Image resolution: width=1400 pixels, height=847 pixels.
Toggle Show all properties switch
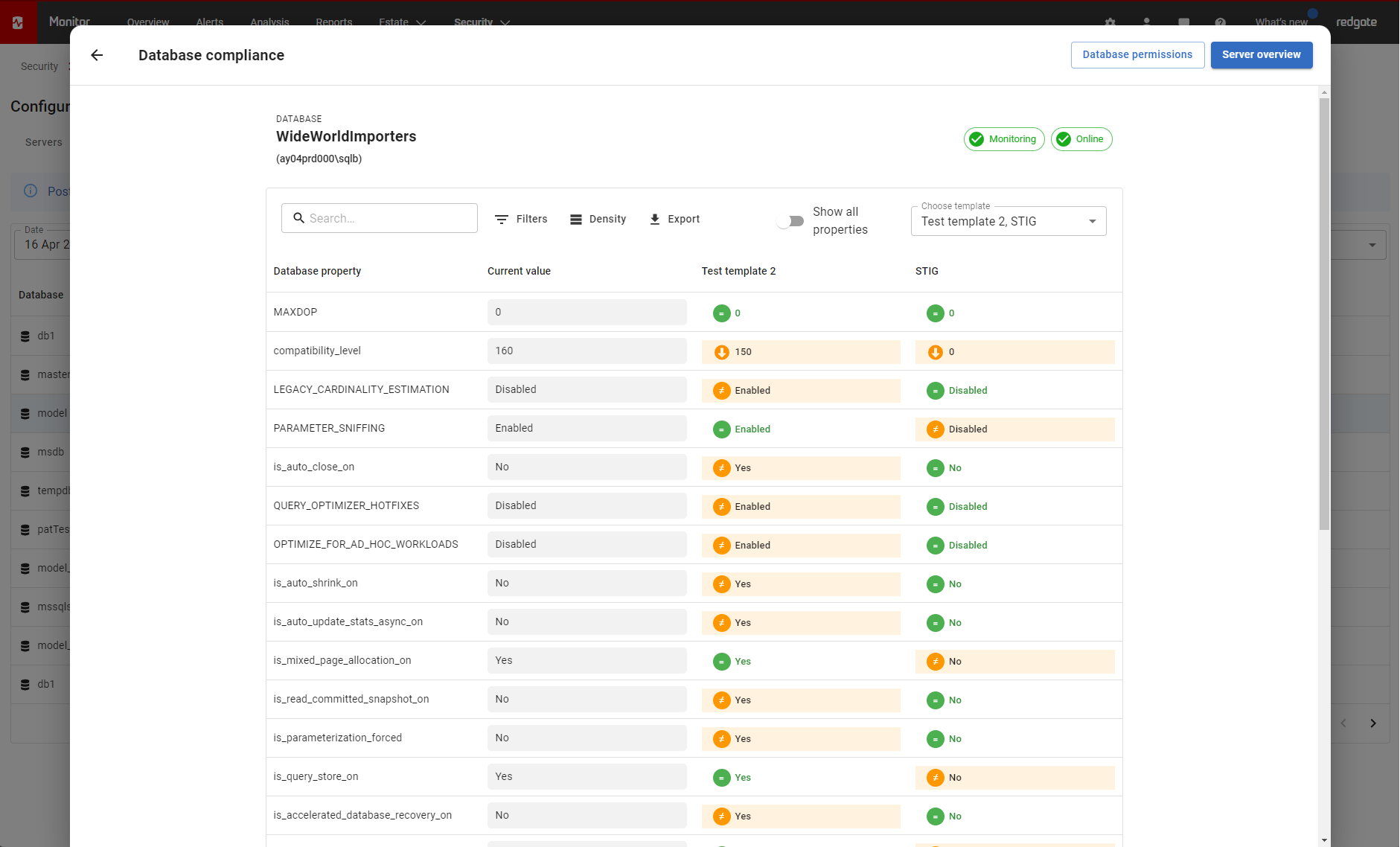[790, 221]
